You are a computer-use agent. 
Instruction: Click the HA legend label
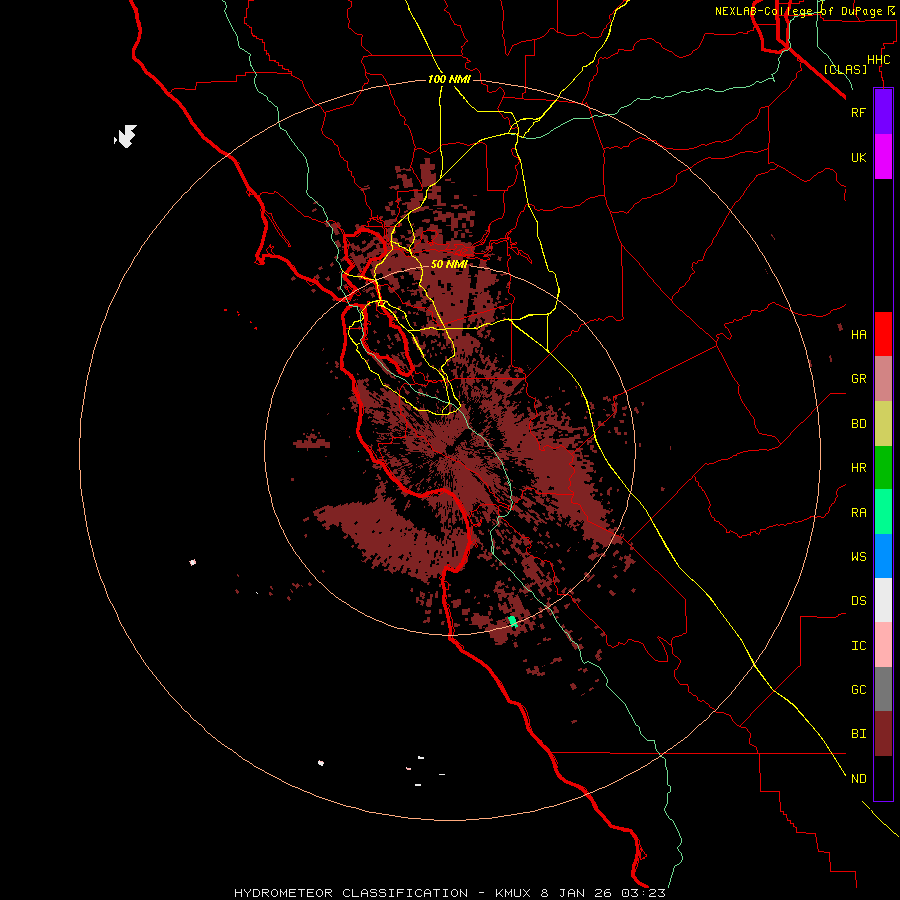859,335
